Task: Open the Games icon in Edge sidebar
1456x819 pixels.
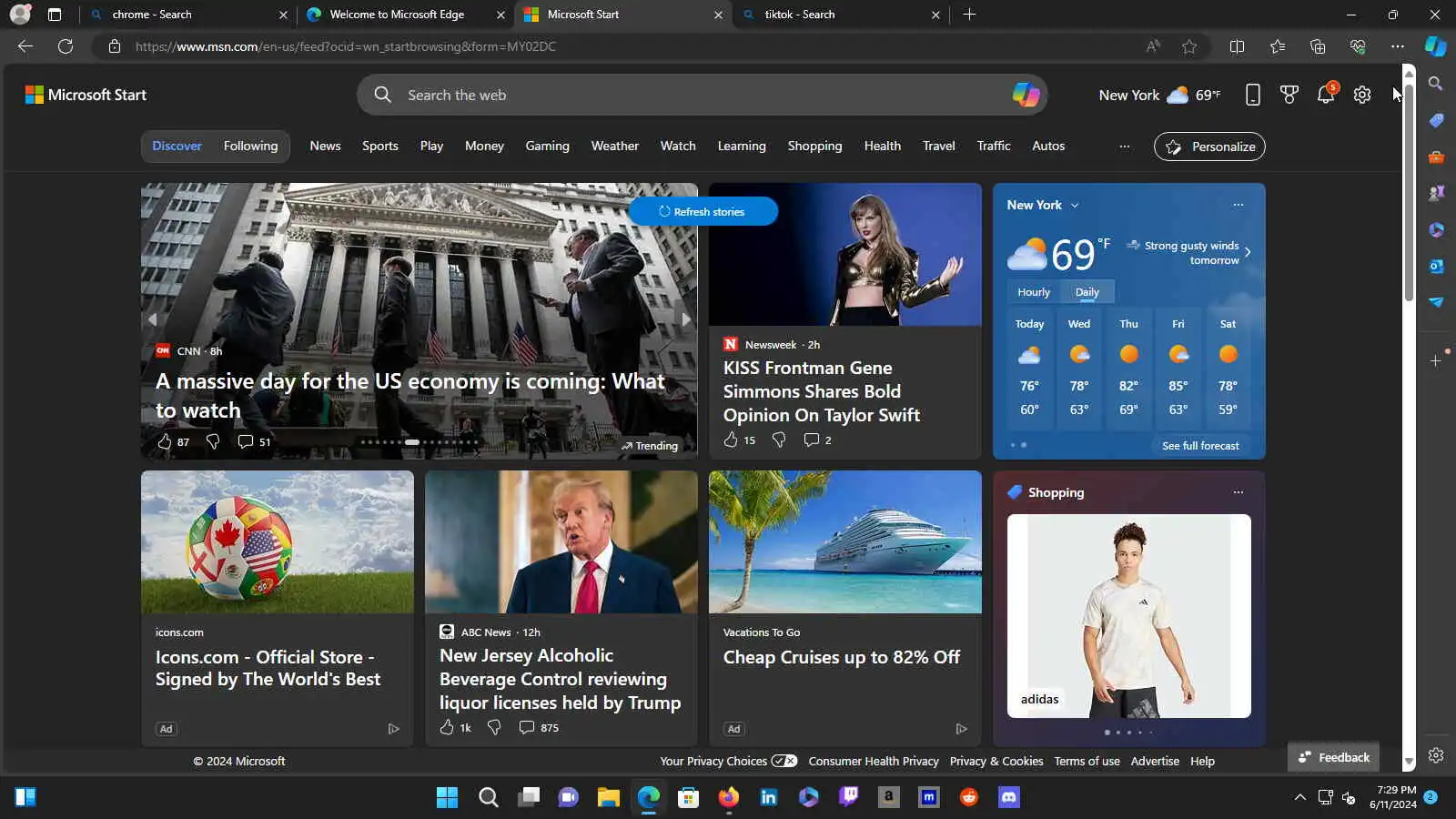Action: (1436, 193)
